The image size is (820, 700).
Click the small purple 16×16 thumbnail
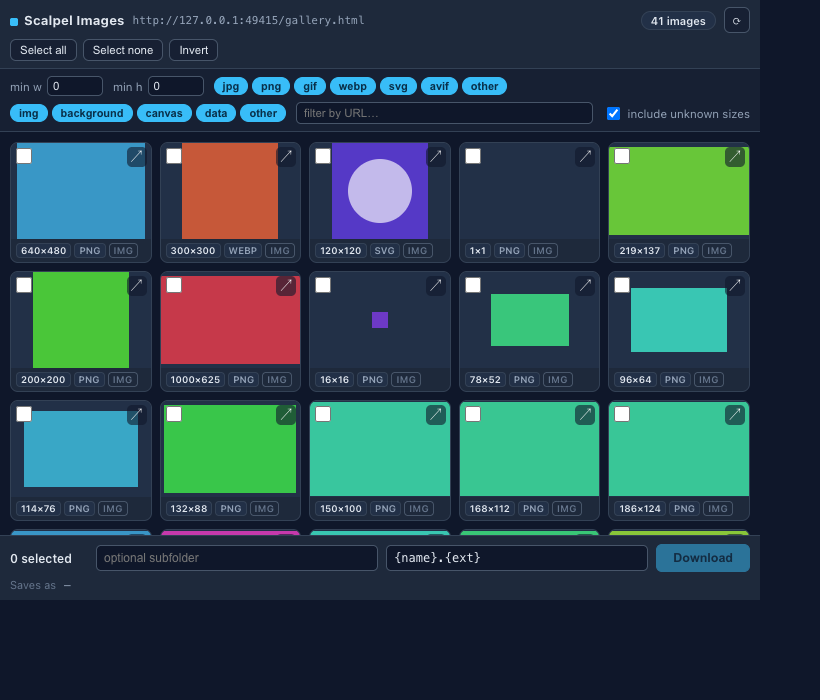(x=380, y=320)
